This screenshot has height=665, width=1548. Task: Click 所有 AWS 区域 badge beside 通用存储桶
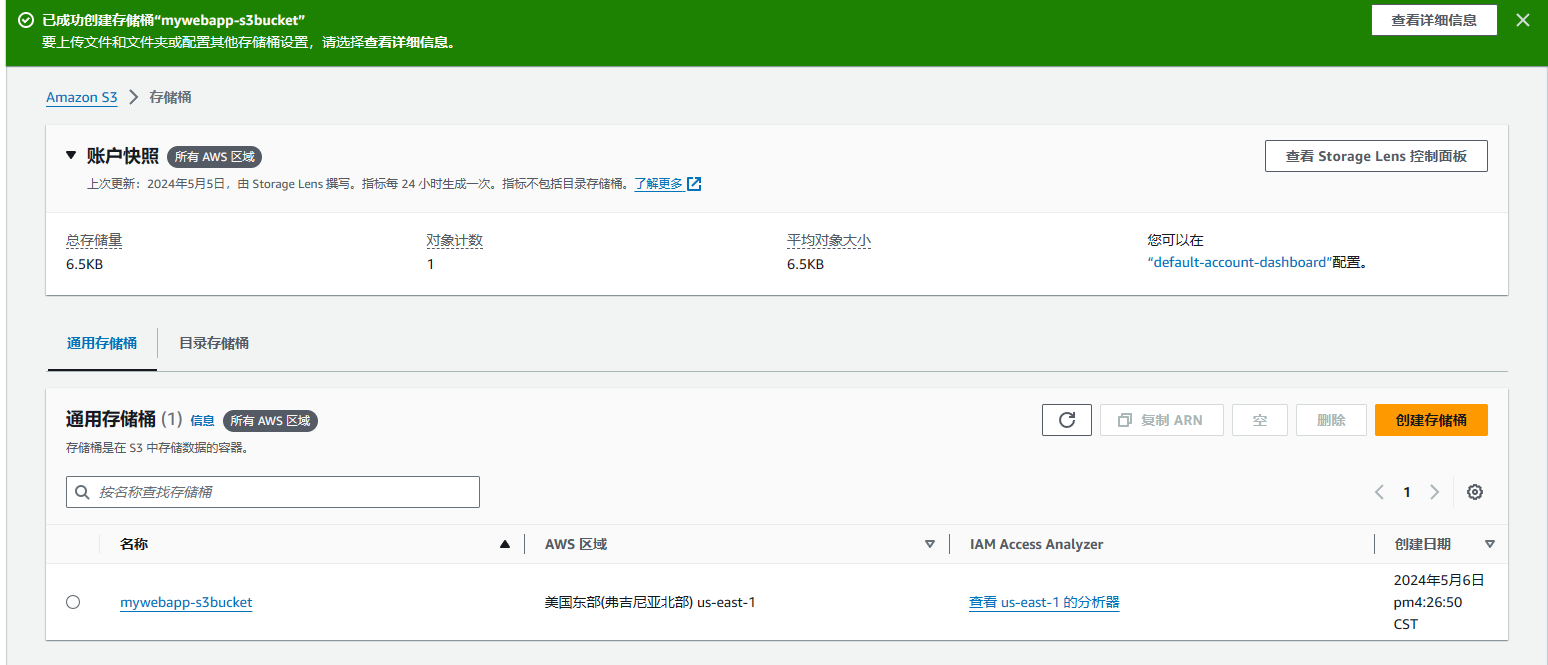click(x=270, y=421)
